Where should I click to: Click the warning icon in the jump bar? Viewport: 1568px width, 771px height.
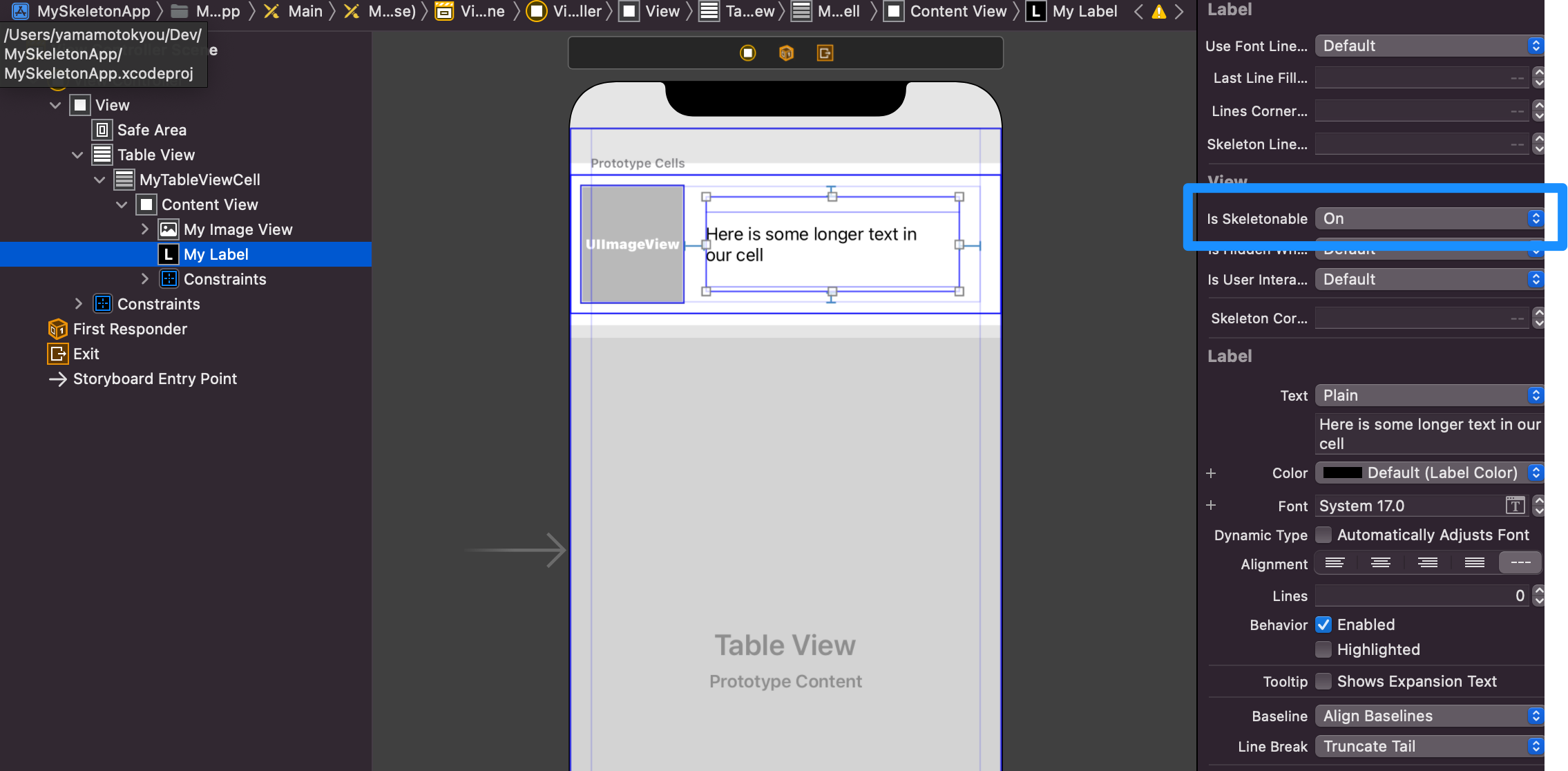coord(1158,11)
